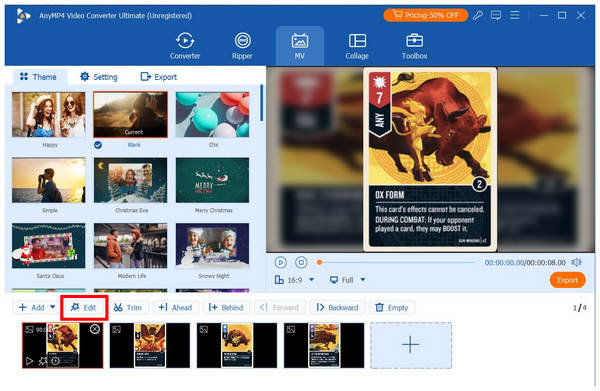Click the Add button
This screenshot has height=391, width=600.
tap(32, 308)
